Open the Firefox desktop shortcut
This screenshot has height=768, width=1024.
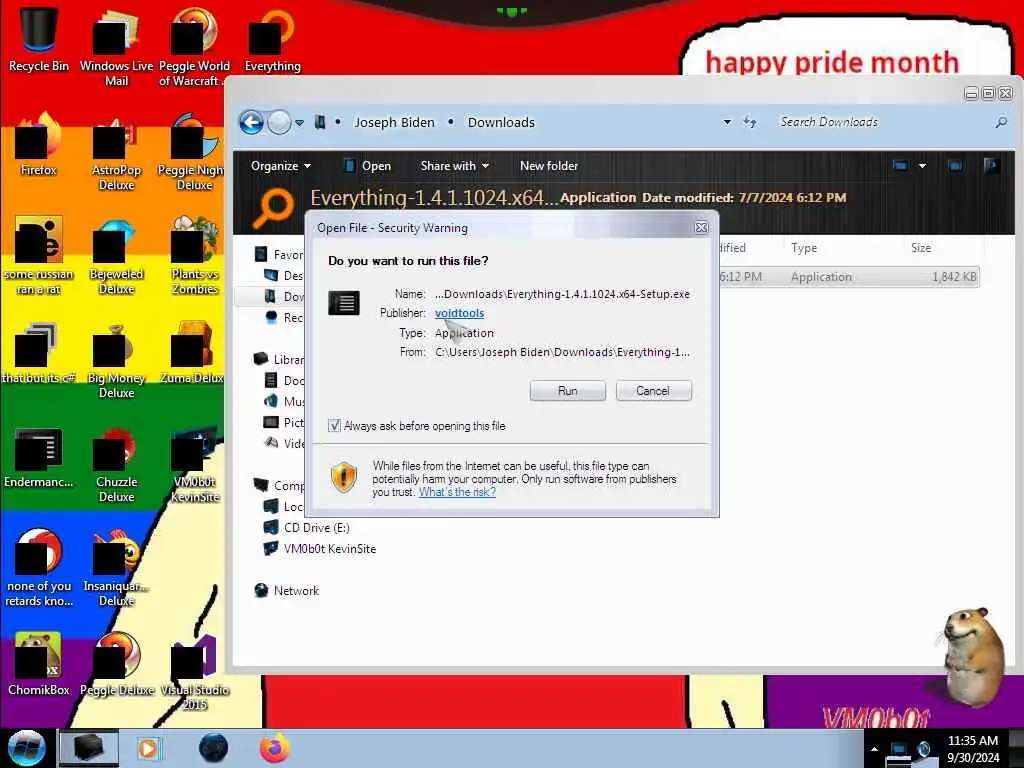(x=39, y=145)
